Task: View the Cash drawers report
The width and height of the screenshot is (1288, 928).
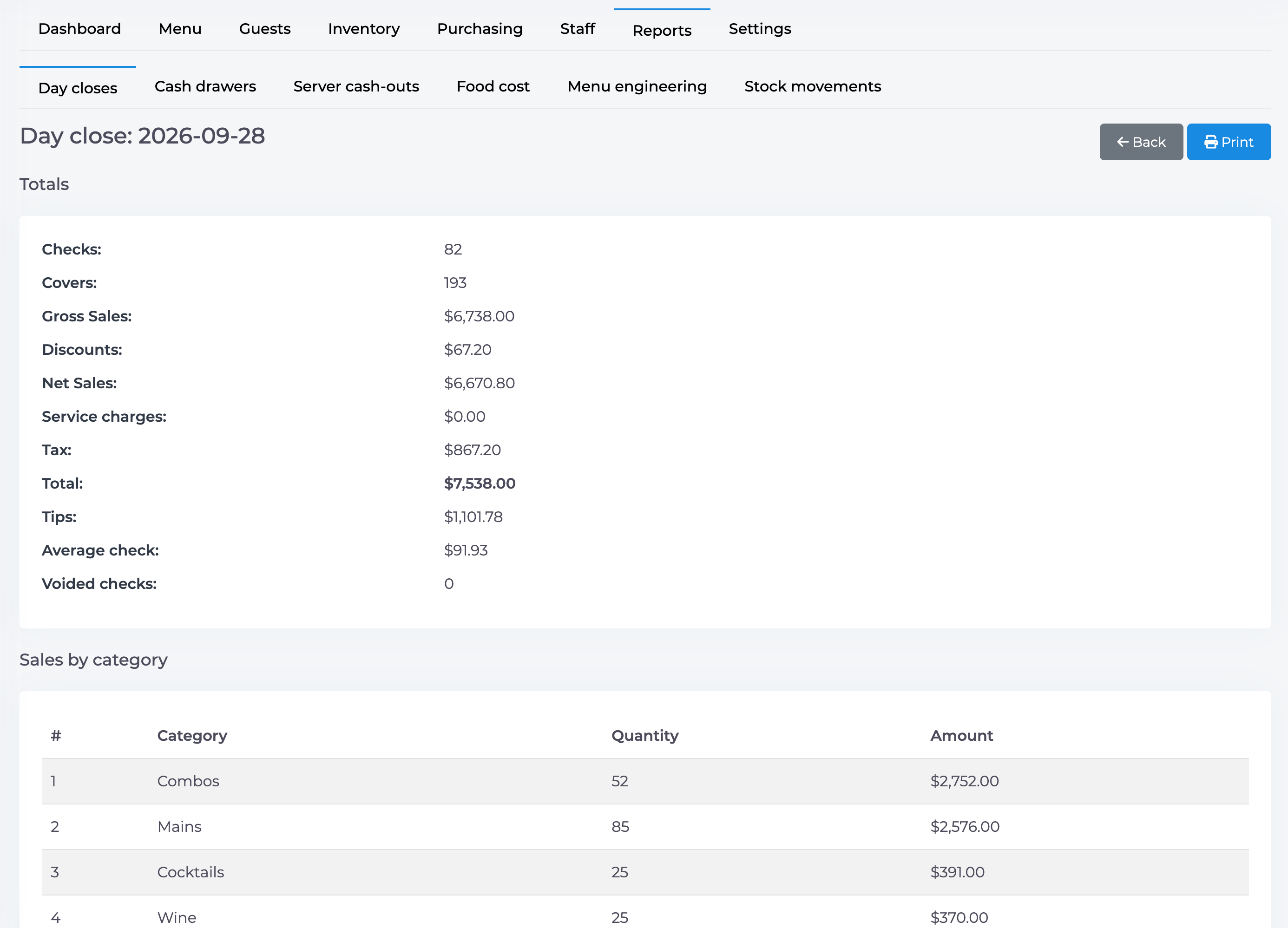Action: coord(205,86)
